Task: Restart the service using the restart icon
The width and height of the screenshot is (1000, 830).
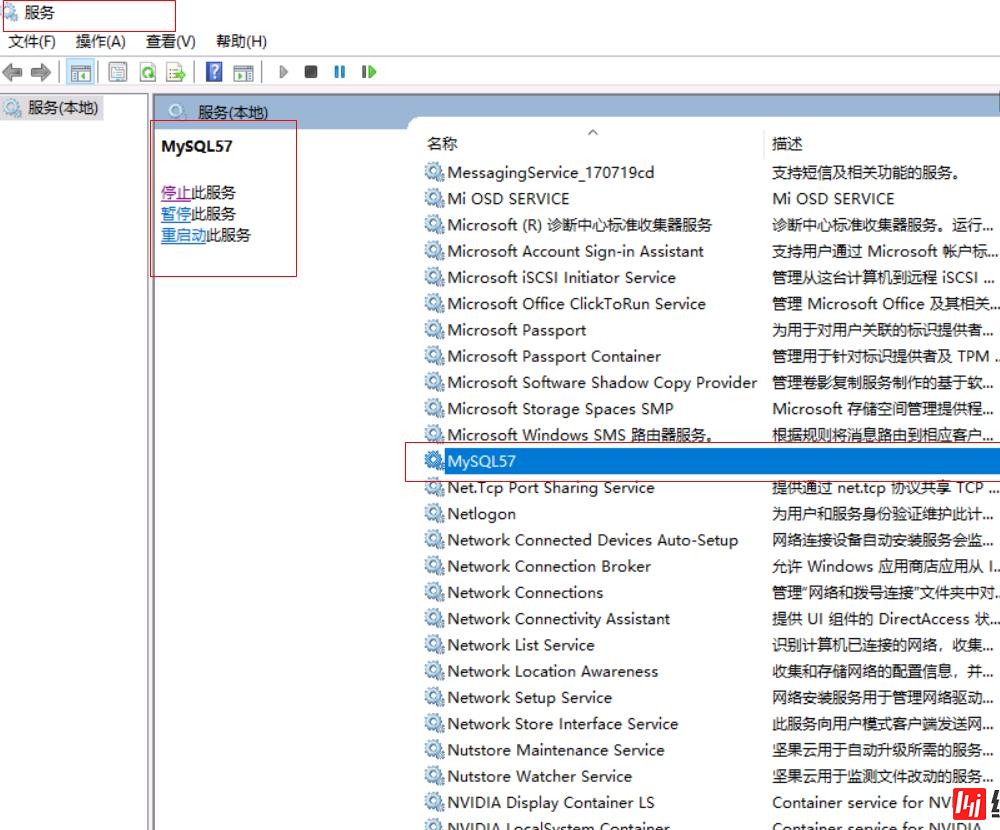Action: (368, 71)
